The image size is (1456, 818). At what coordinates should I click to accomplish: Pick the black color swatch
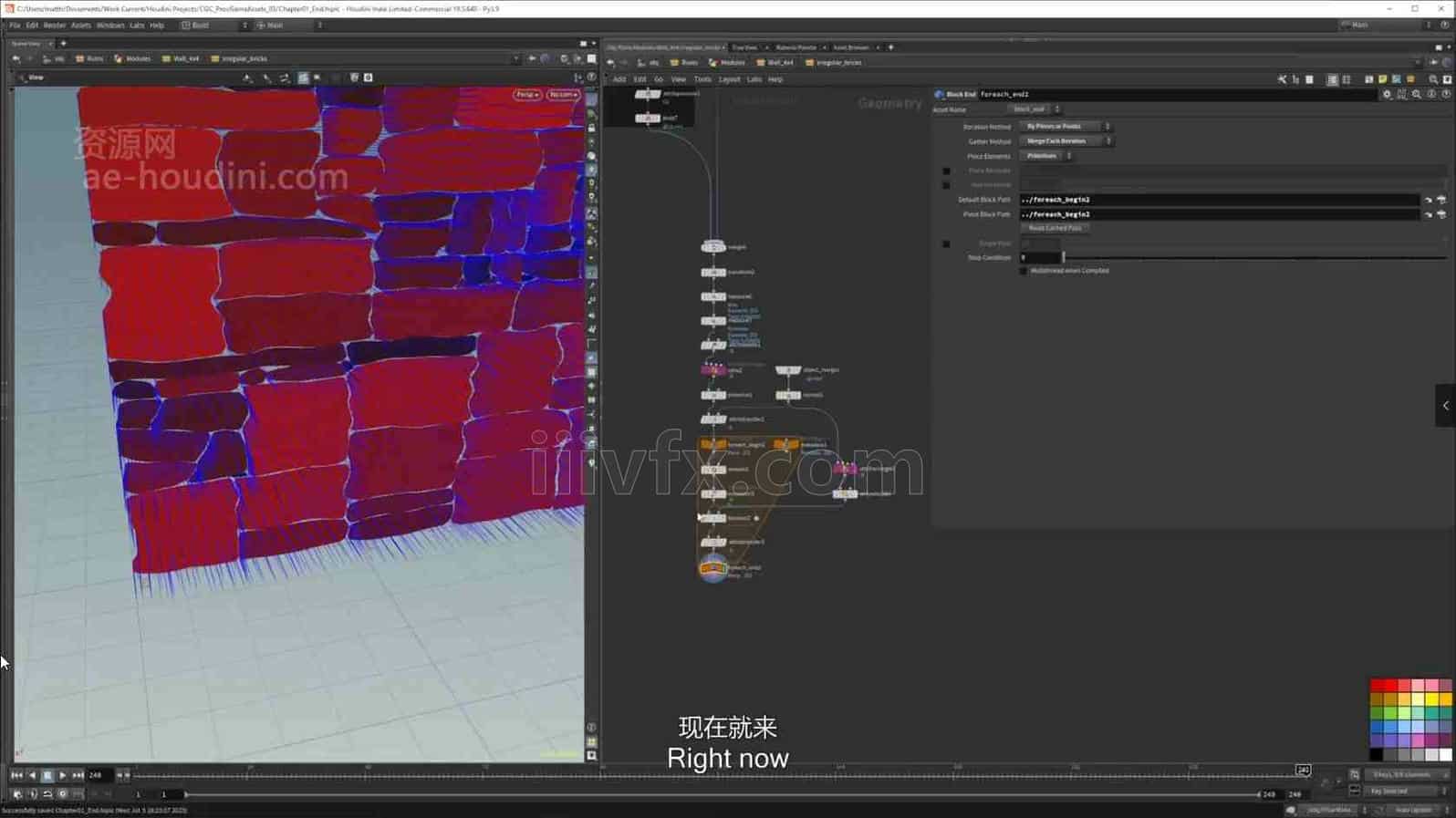1376,755
